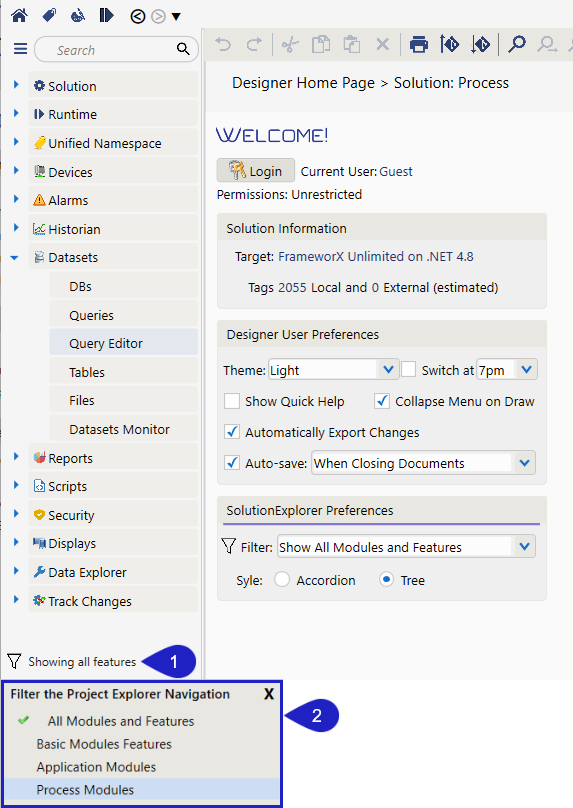573x808 pixels.
Task: Click the tag icon in top bar
Action: tap(49, 15)
